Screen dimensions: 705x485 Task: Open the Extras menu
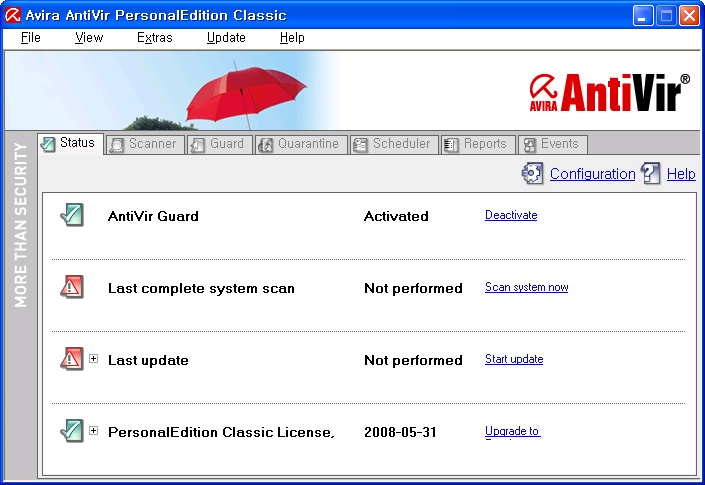pos(155,38)
